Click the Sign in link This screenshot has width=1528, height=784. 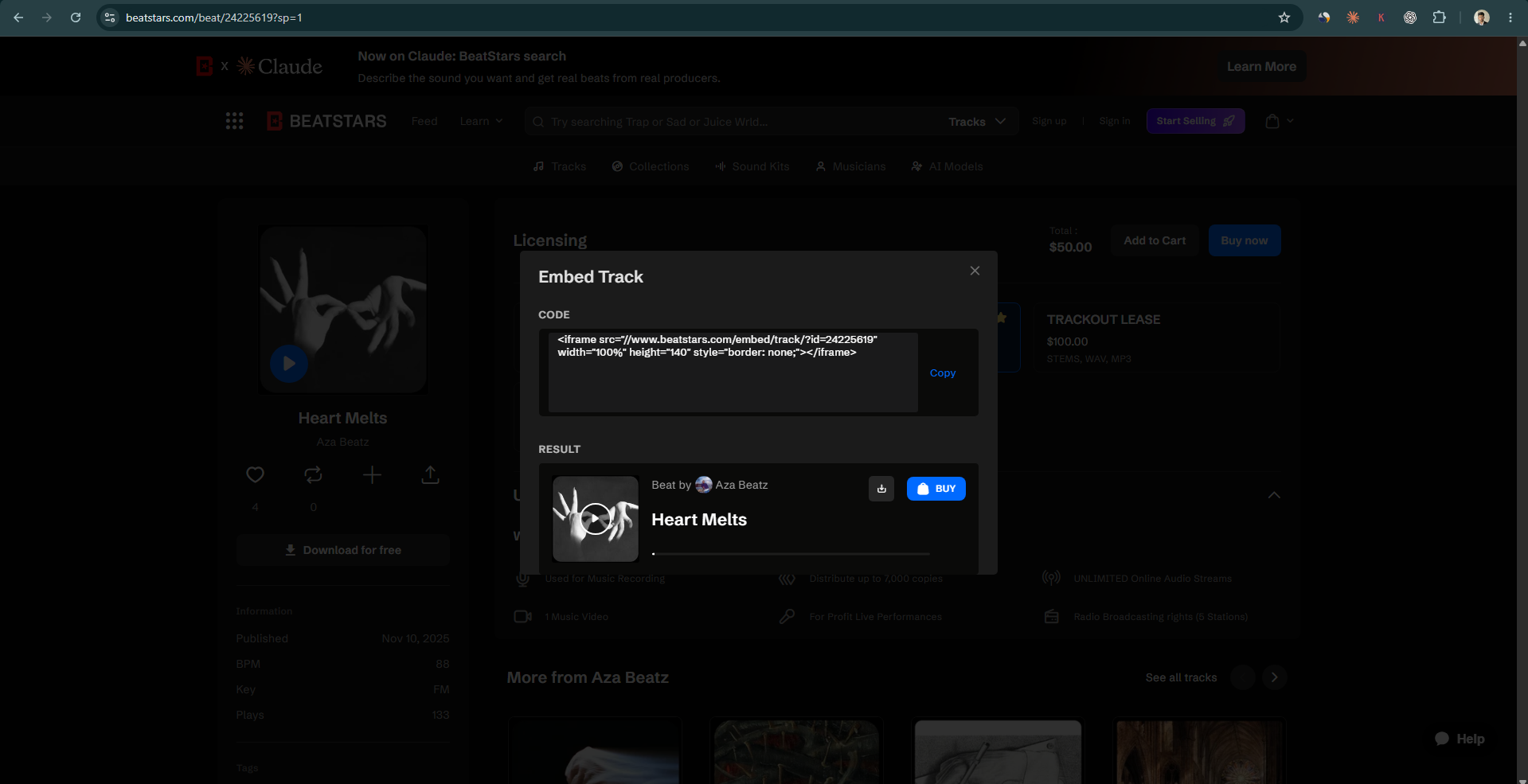point(1115,121)
